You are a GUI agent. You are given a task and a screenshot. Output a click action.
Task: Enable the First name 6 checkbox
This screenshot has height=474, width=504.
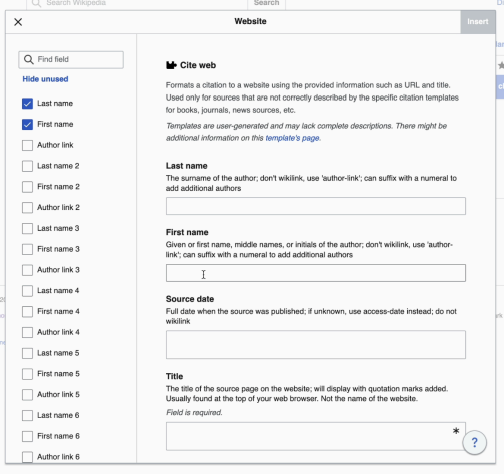[x=27, y=436]
